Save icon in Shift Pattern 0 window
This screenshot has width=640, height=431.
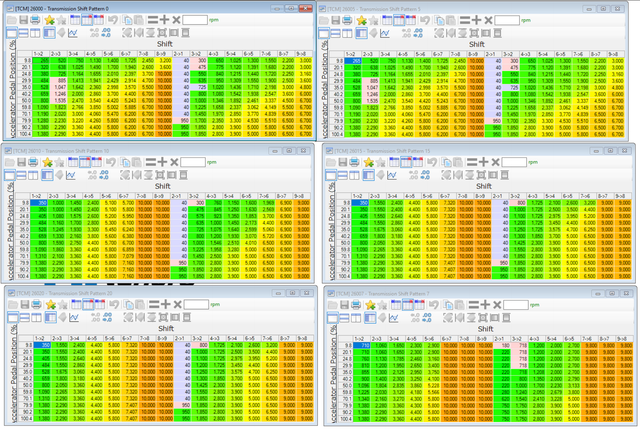[23, 20]
